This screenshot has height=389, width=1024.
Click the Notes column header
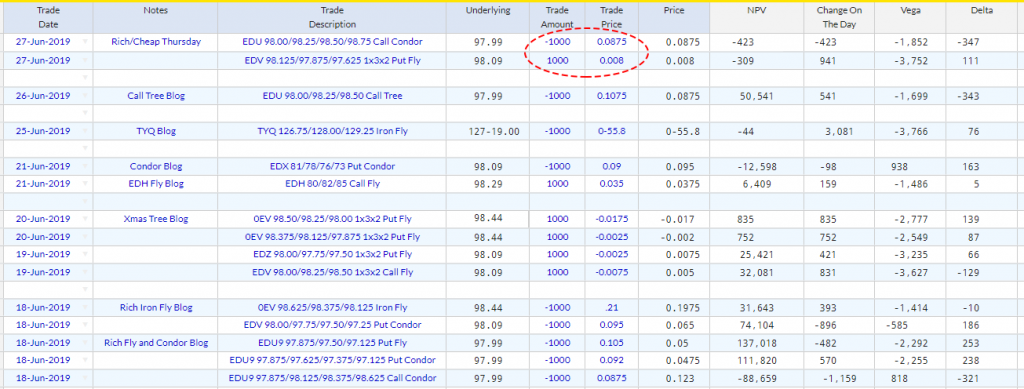tap(155, 18)
